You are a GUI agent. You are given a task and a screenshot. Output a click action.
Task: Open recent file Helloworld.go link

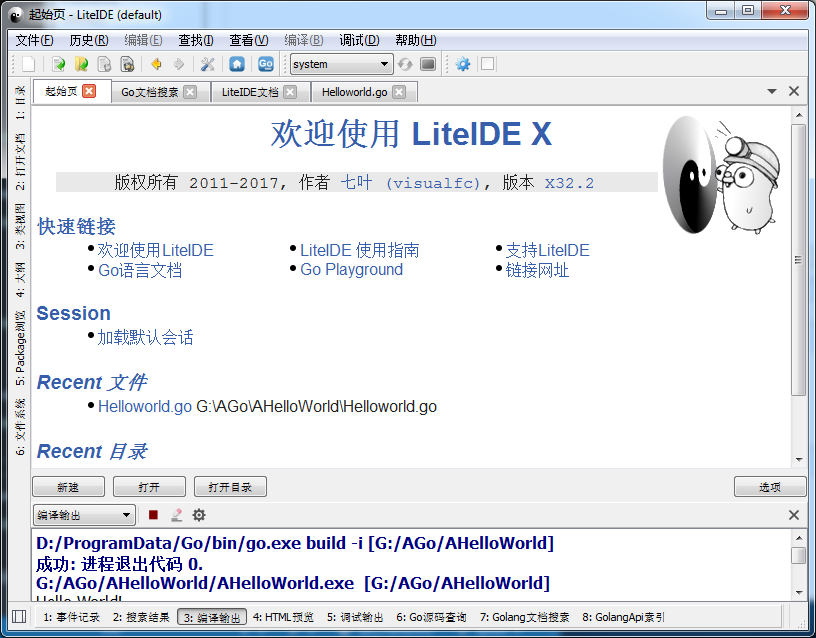[x=145, y=406]
